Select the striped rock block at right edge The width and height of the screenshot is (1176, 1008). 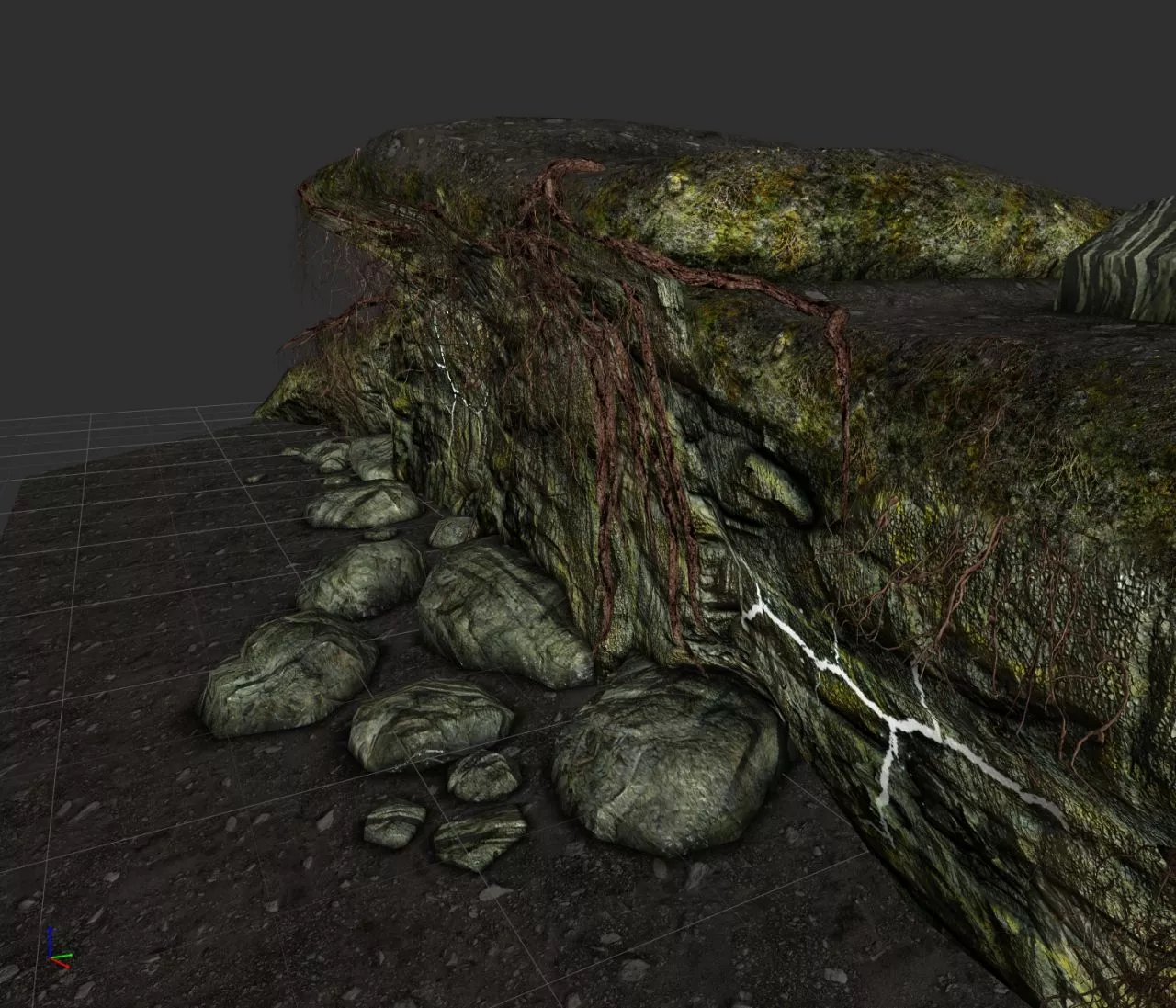pos(1119,261)
